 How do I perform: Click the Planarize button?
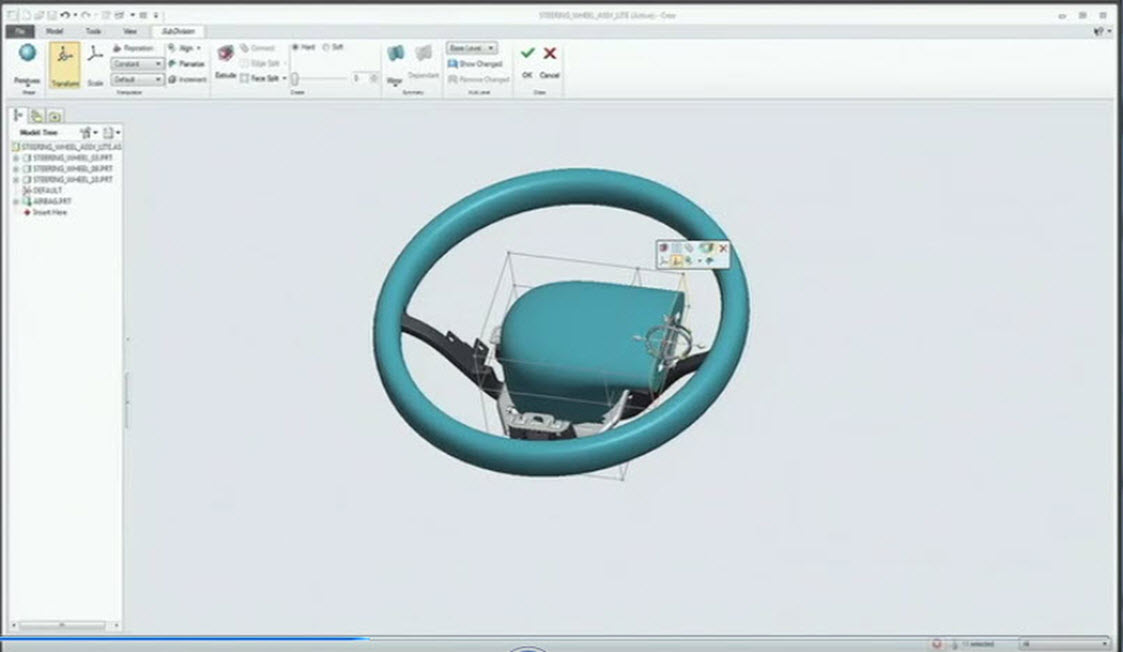click(x=186, y=64)
